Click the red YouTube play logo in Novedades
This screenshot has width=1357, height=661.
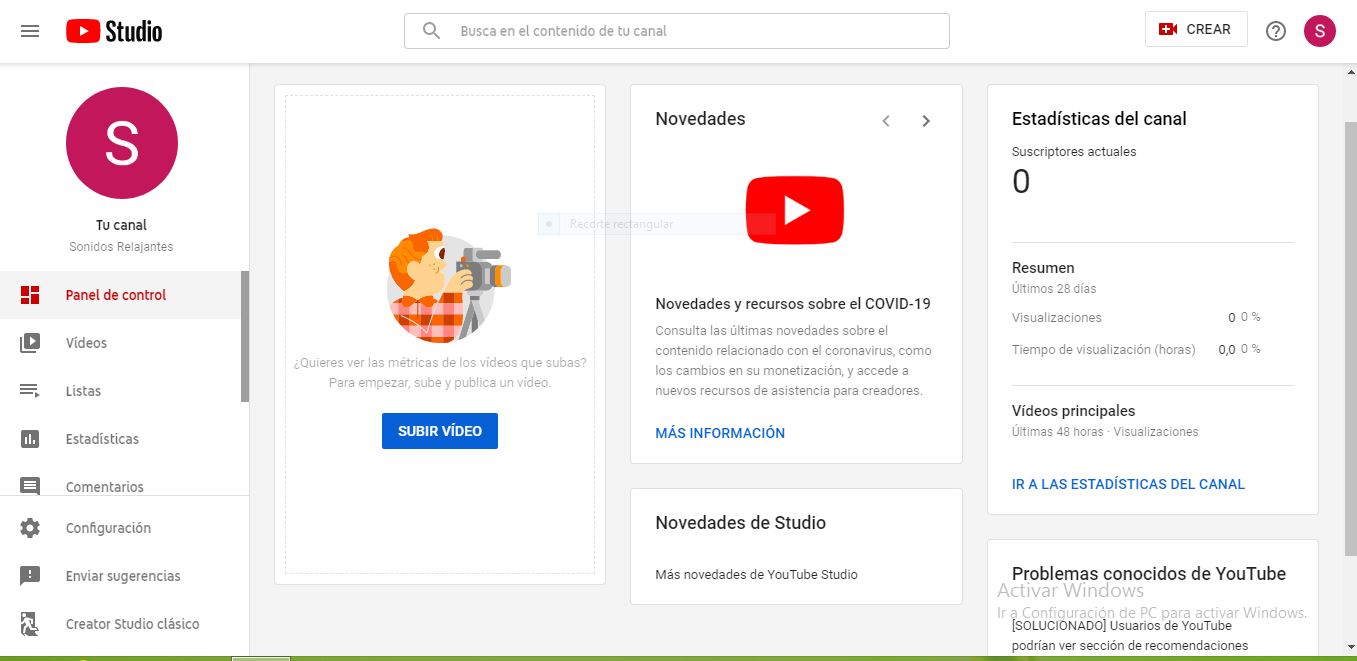click(x=795, y=210)
